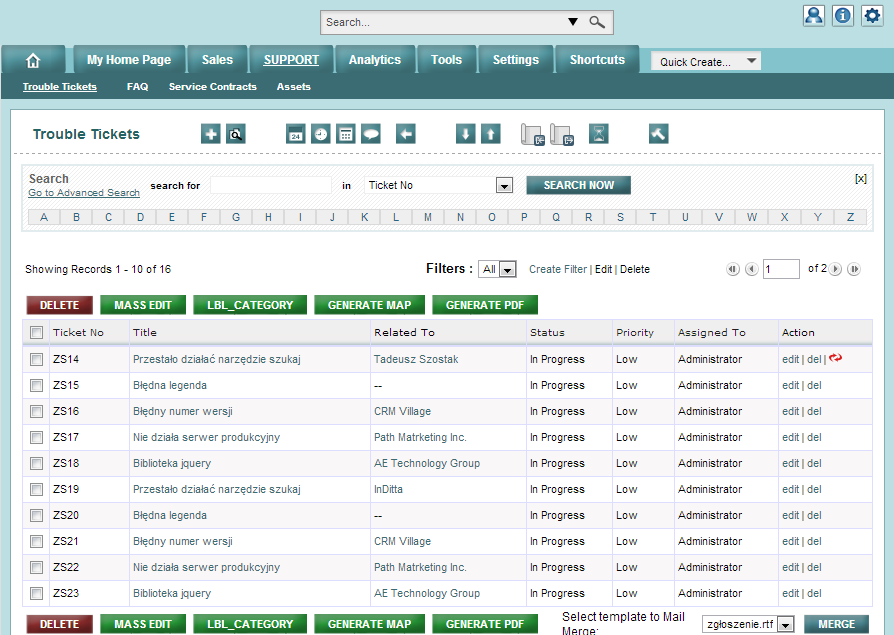Open the hammer tool icon

[x=659, y=134]
